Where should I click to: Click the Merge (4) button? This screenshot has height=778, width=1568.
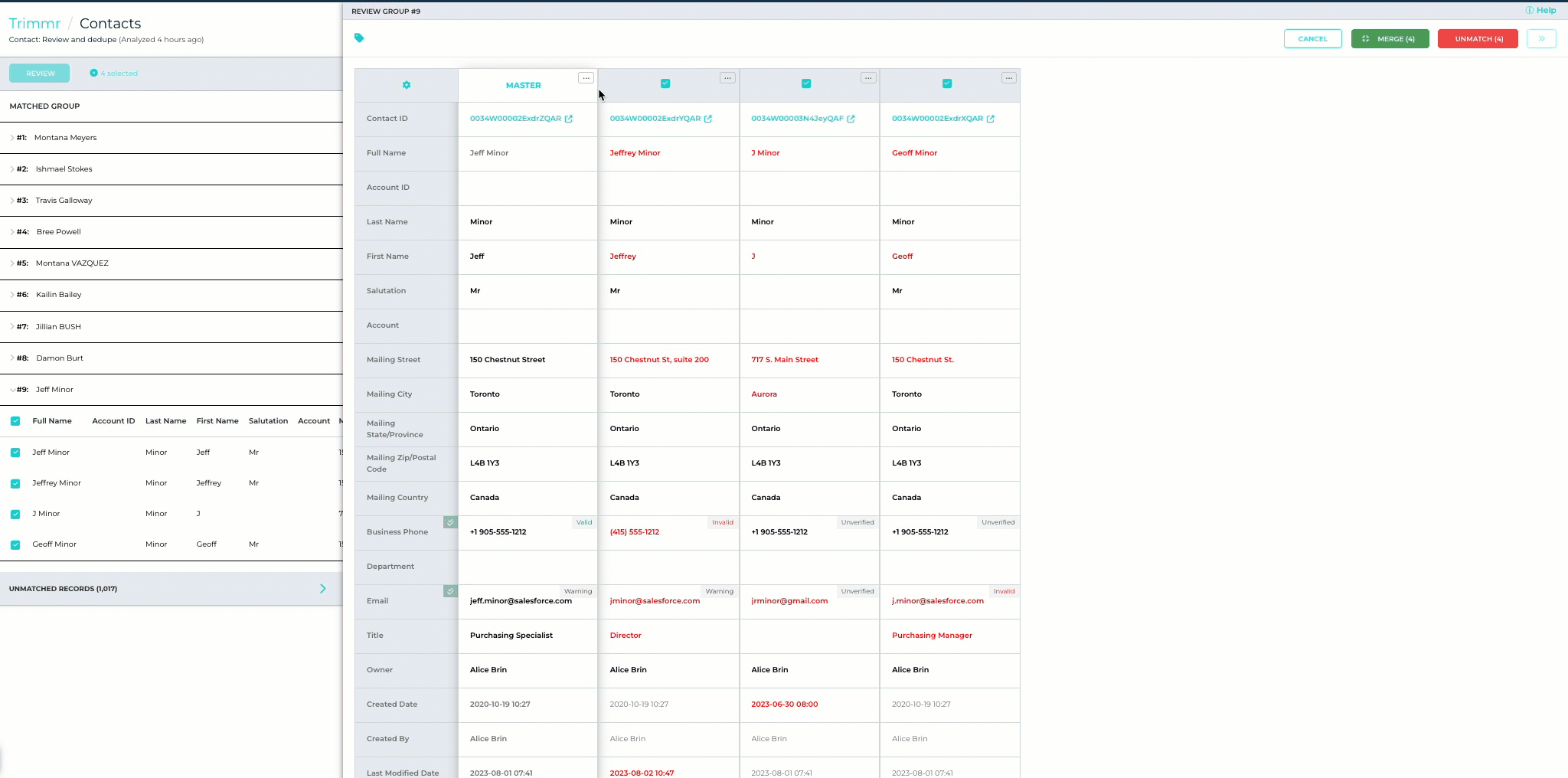coord(1390,39)
